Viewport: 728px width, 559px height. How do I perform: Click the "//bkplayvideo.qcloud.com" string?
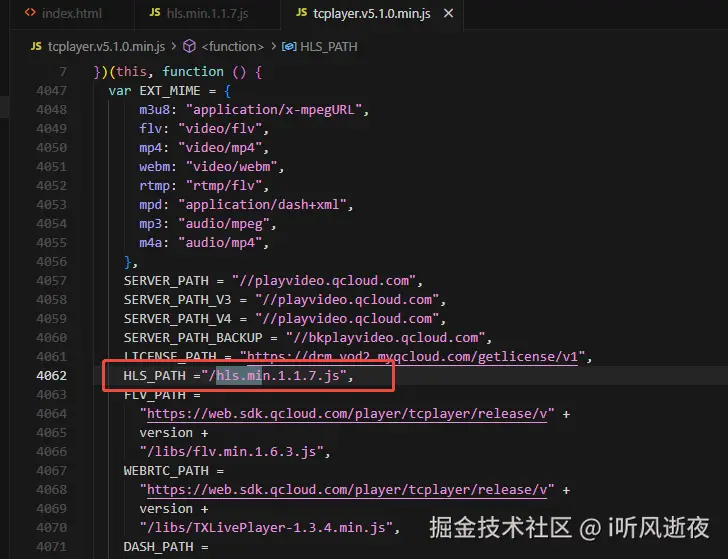[385, 338]
